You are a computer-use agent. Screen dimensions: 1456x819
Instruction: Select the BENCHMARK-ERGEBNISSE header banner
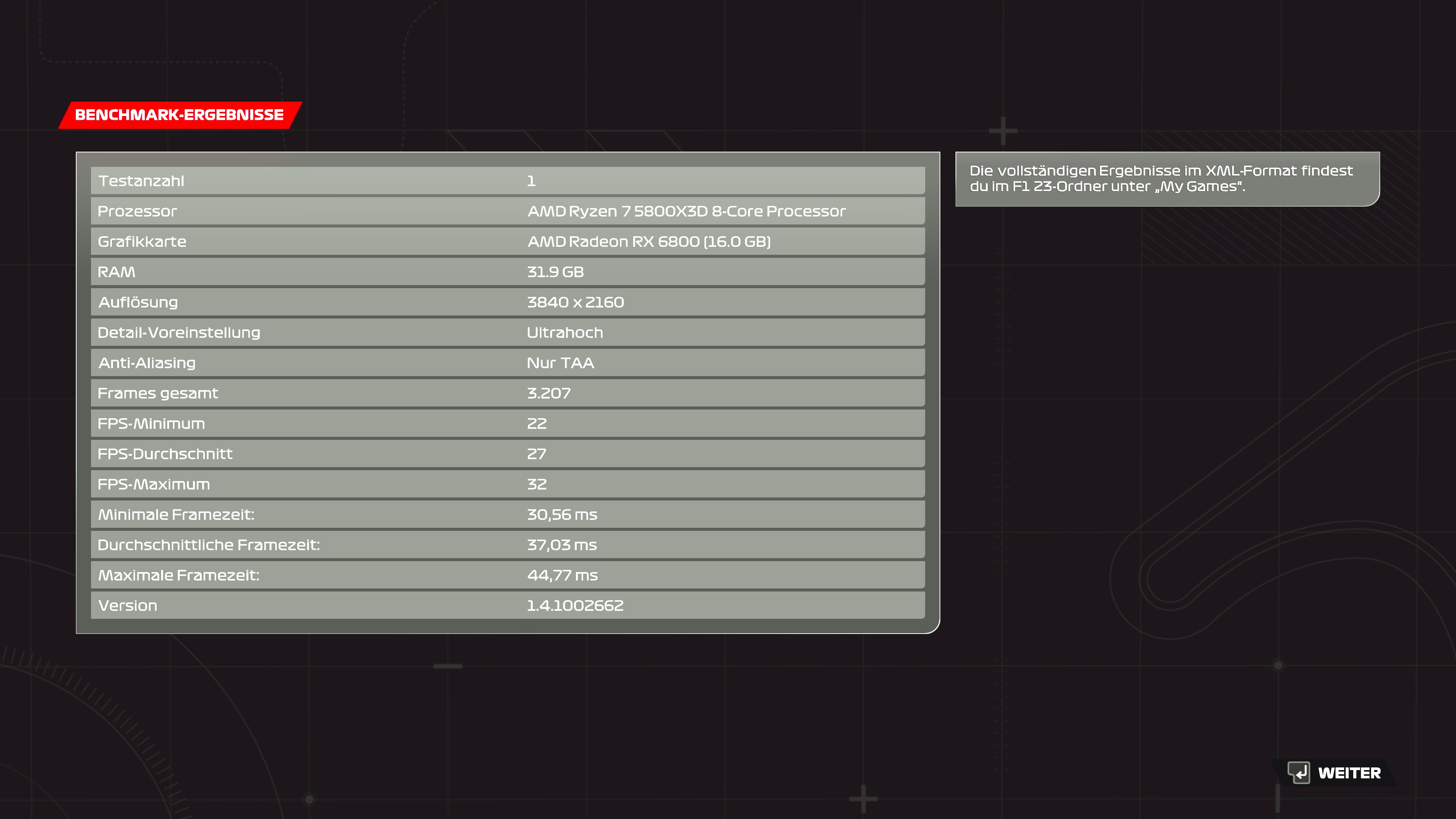[180, 115]
